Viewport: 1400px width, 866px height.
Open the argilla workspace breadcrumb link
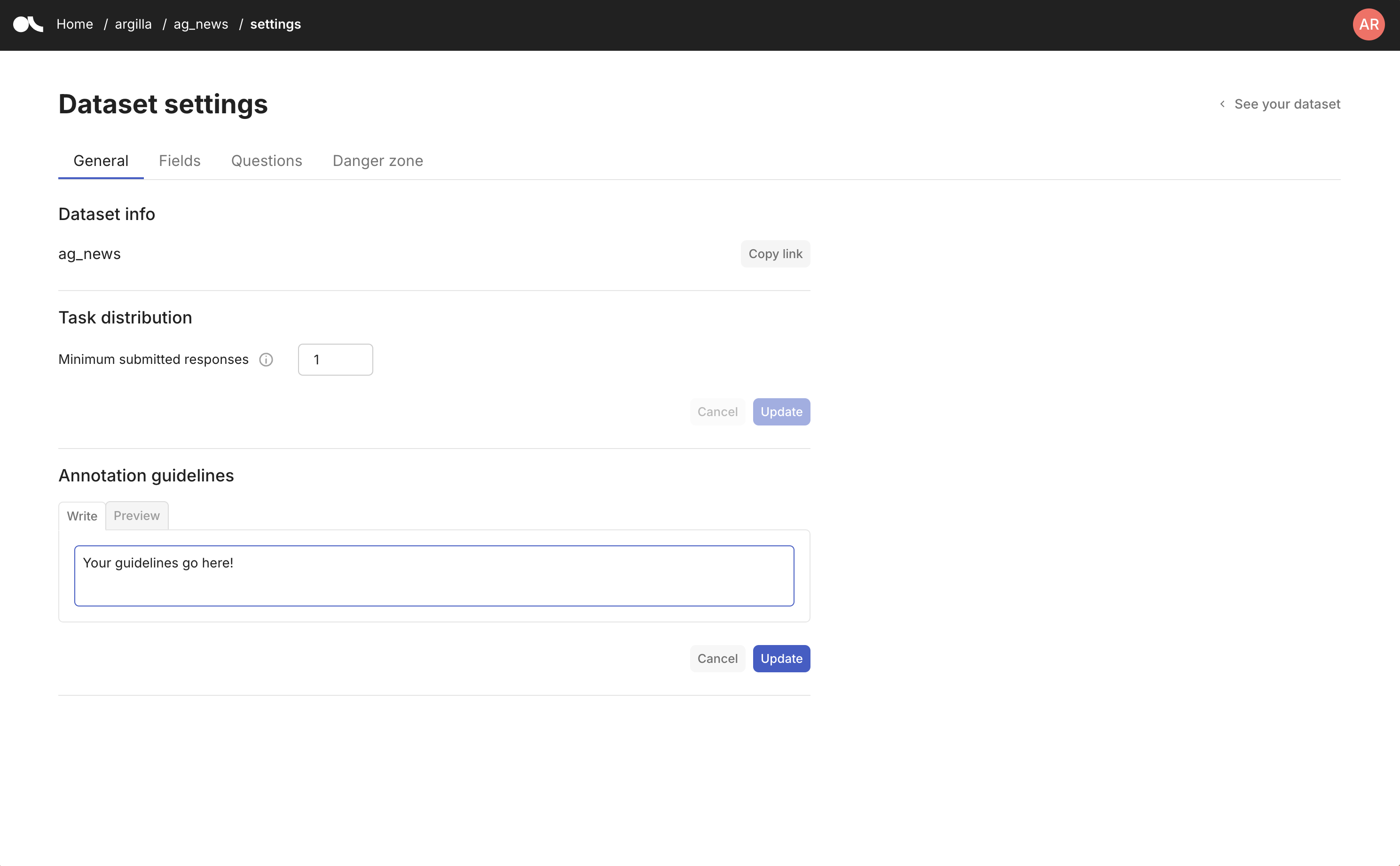pos(133,24)
